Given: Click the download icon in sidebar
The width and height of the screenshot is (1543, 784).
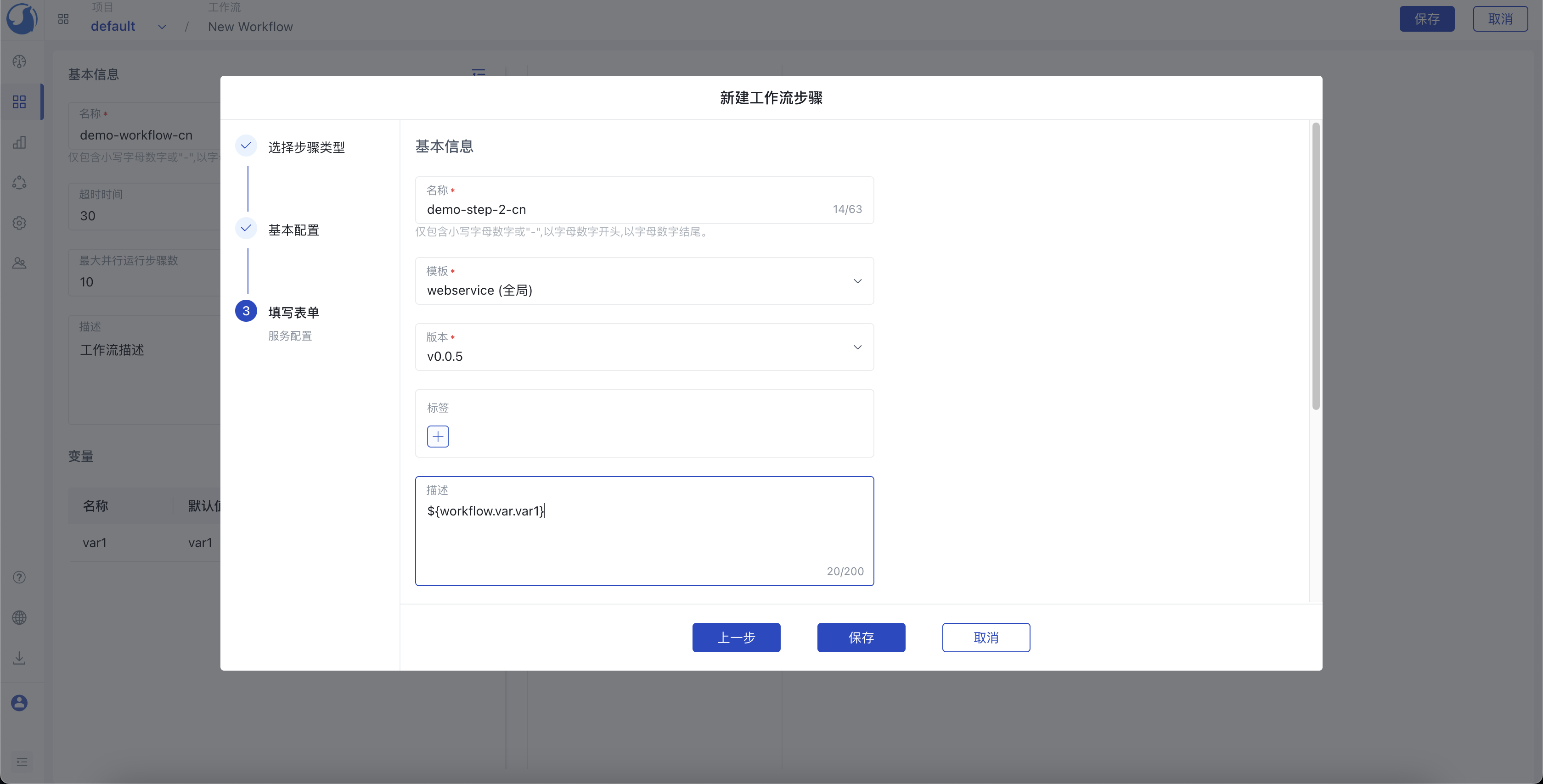Looking at the screenshot, I should [19, 658].
